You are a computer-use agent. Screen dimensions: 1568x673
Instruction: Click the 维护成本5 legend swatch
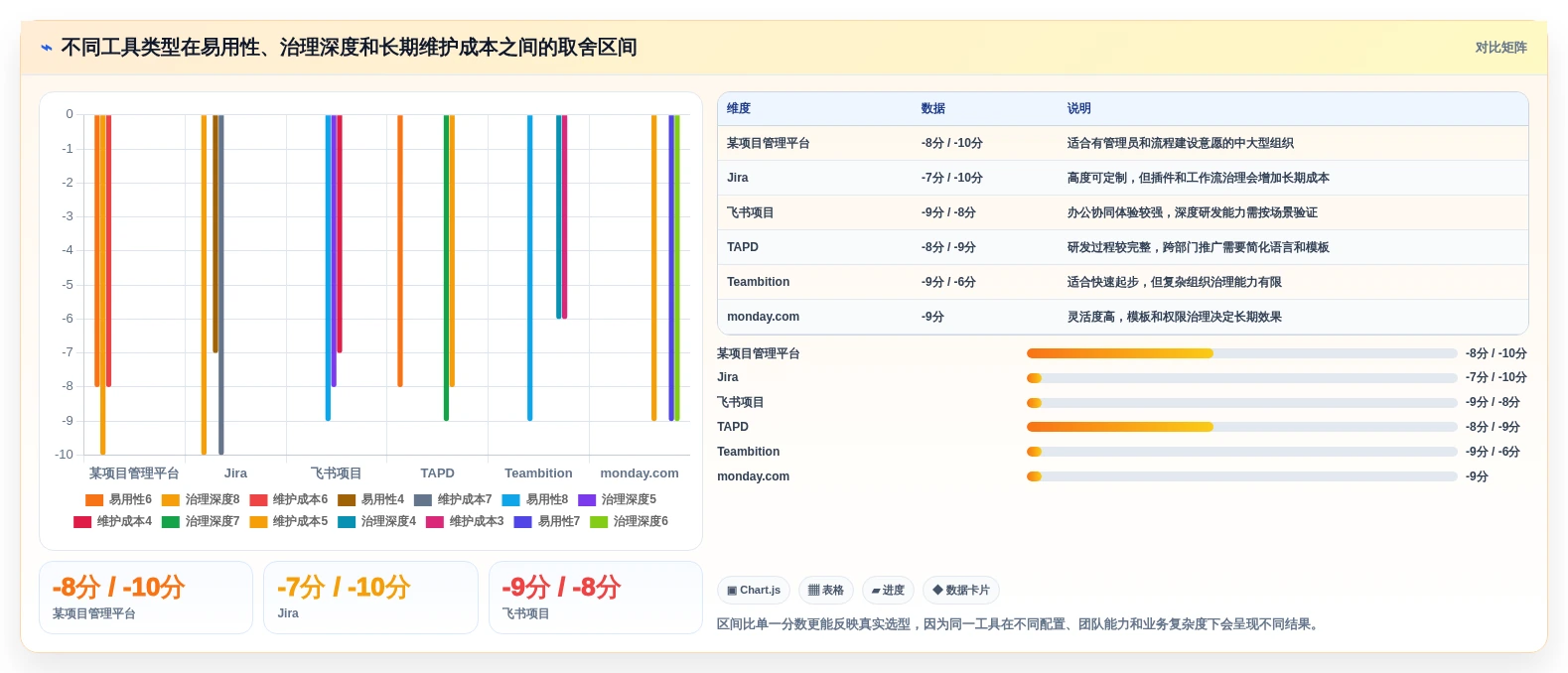pyautogui.click(x=258, y=522)
